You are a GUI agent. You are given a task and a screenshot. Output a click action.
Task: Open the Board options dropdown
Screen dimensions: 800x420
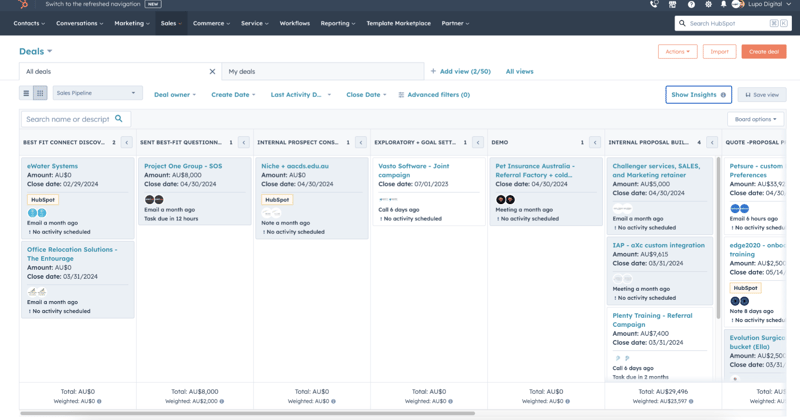coord(756,119)
